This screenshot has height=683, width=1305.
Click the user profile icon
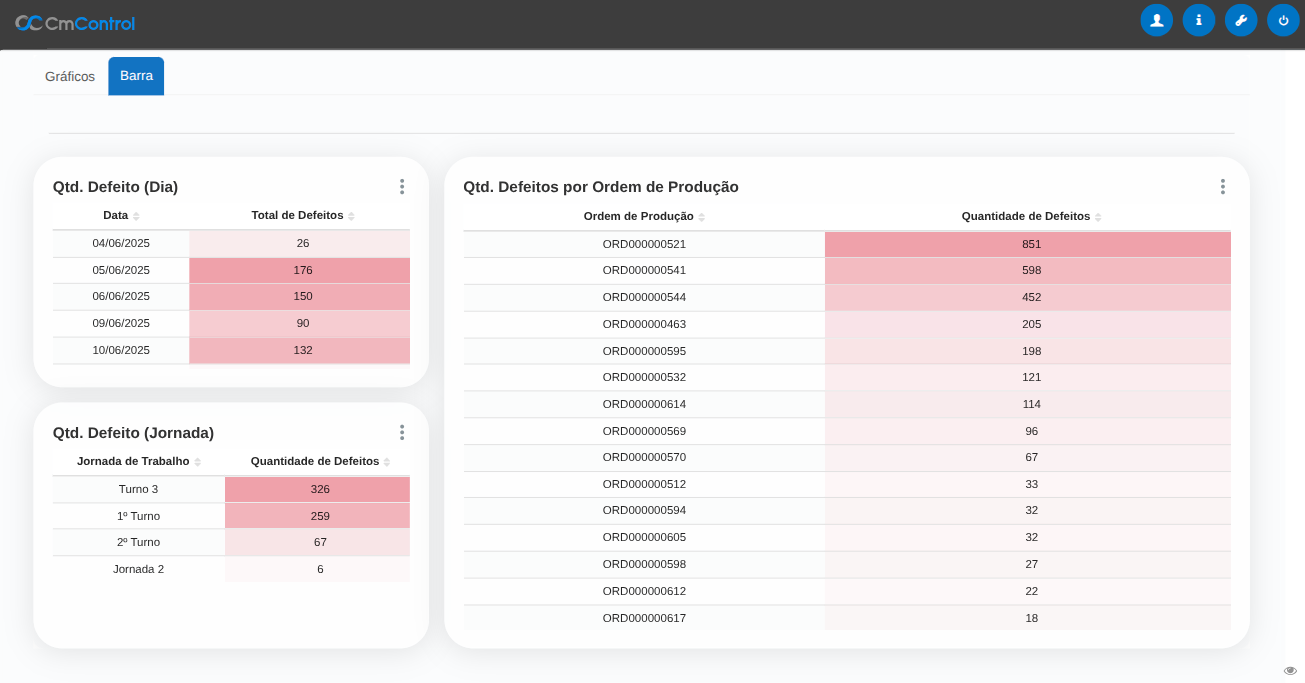pyautogui.click(x=1156, y=20)
